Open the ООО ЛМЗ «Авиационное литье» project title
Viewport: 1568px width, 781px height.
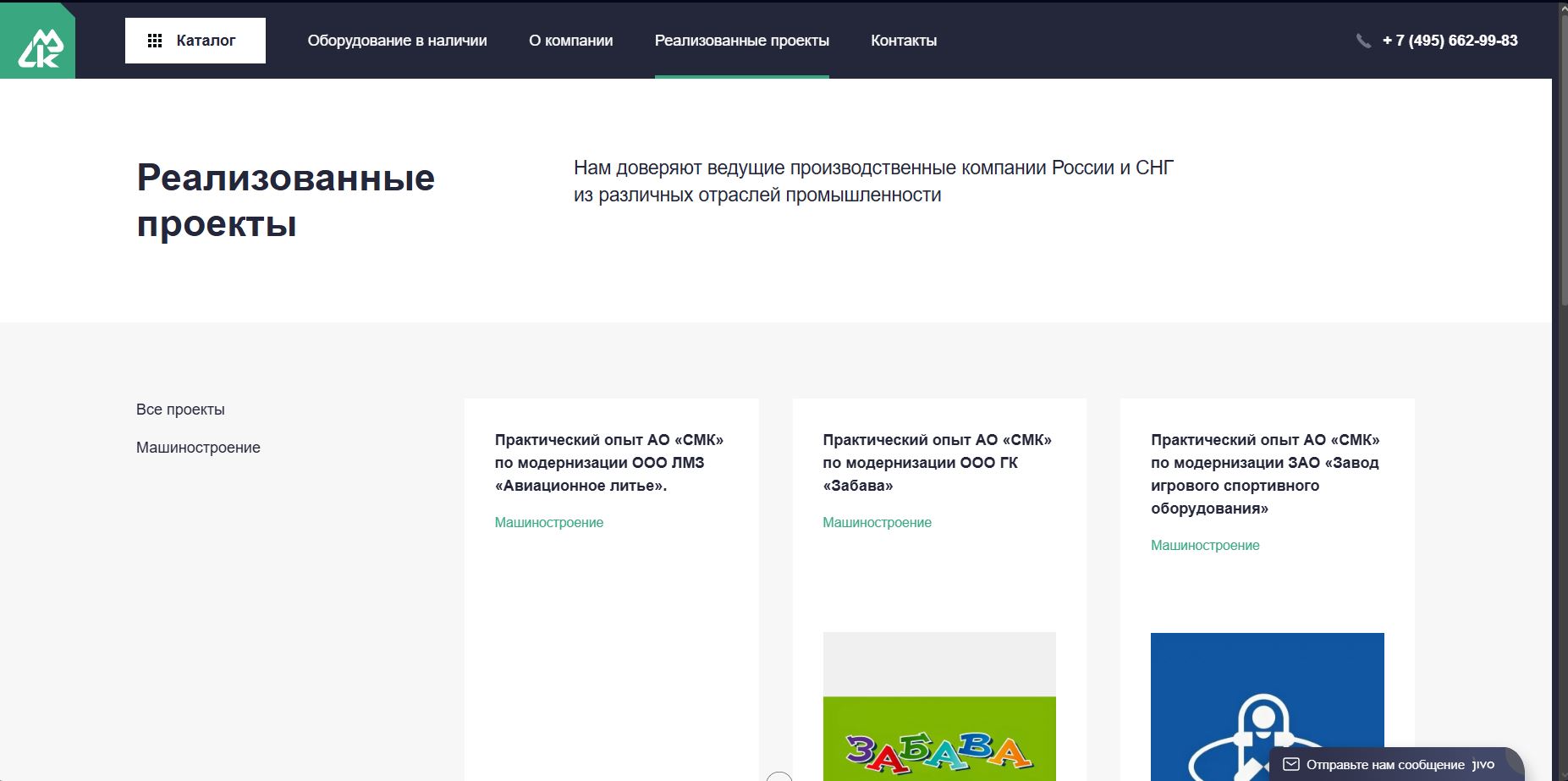609,463
